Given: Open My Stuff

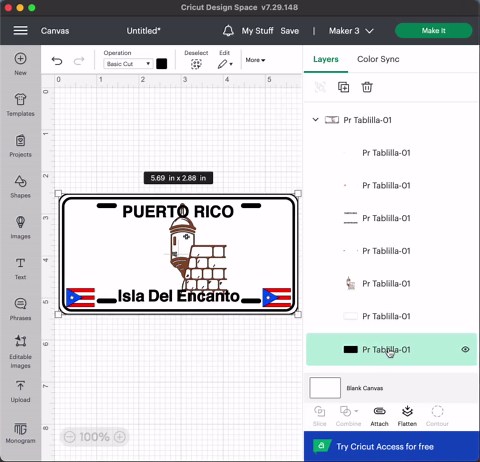Looking at the screenshot, I should click(257, 31).
